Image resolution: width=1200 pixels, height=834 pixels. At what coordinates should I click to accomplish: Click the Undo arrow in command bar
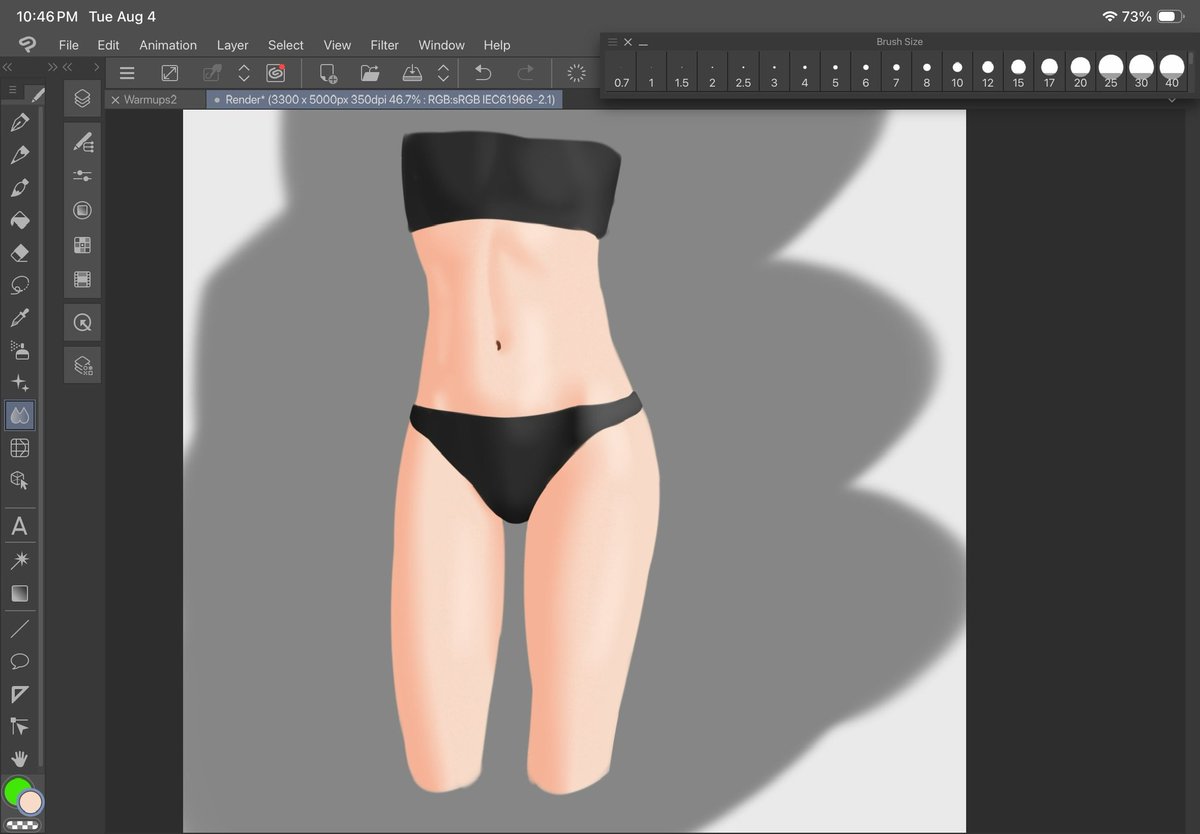pos(483,73)
